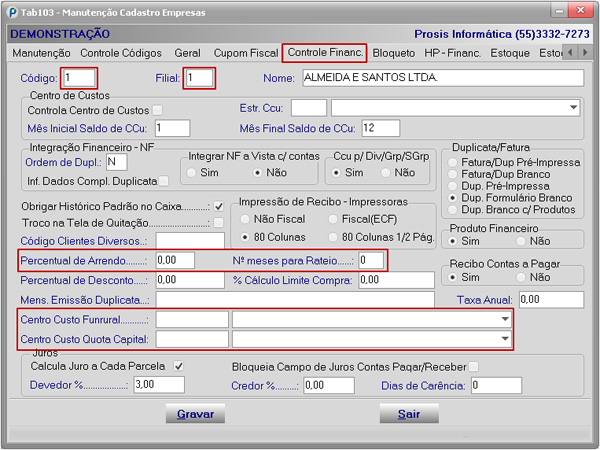Switch to HP - Financ. tab
This screenshot has width=600, height=450.
pos(452,53)
